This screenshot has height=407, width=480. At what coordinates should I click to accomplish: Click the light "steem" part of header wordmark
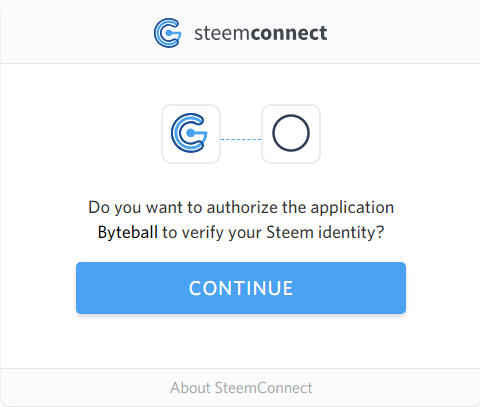point(222,33)
